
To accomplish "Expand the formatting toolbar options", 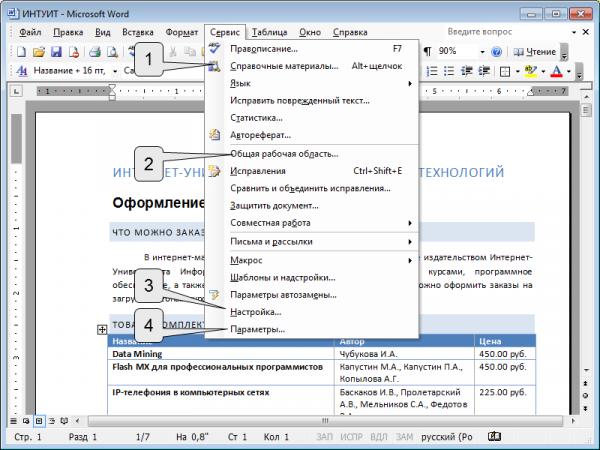I will click(x=579, y=72).
